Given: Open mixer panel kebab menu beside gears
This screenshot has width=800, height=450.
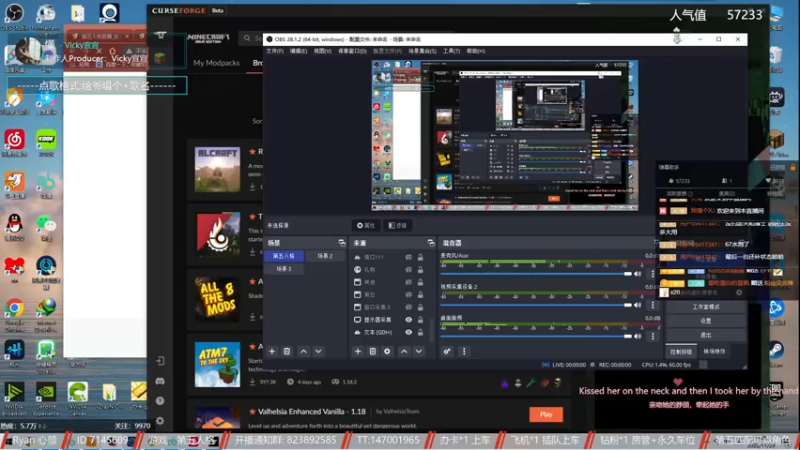Looking at the screenshot, I should pos(464,352).
